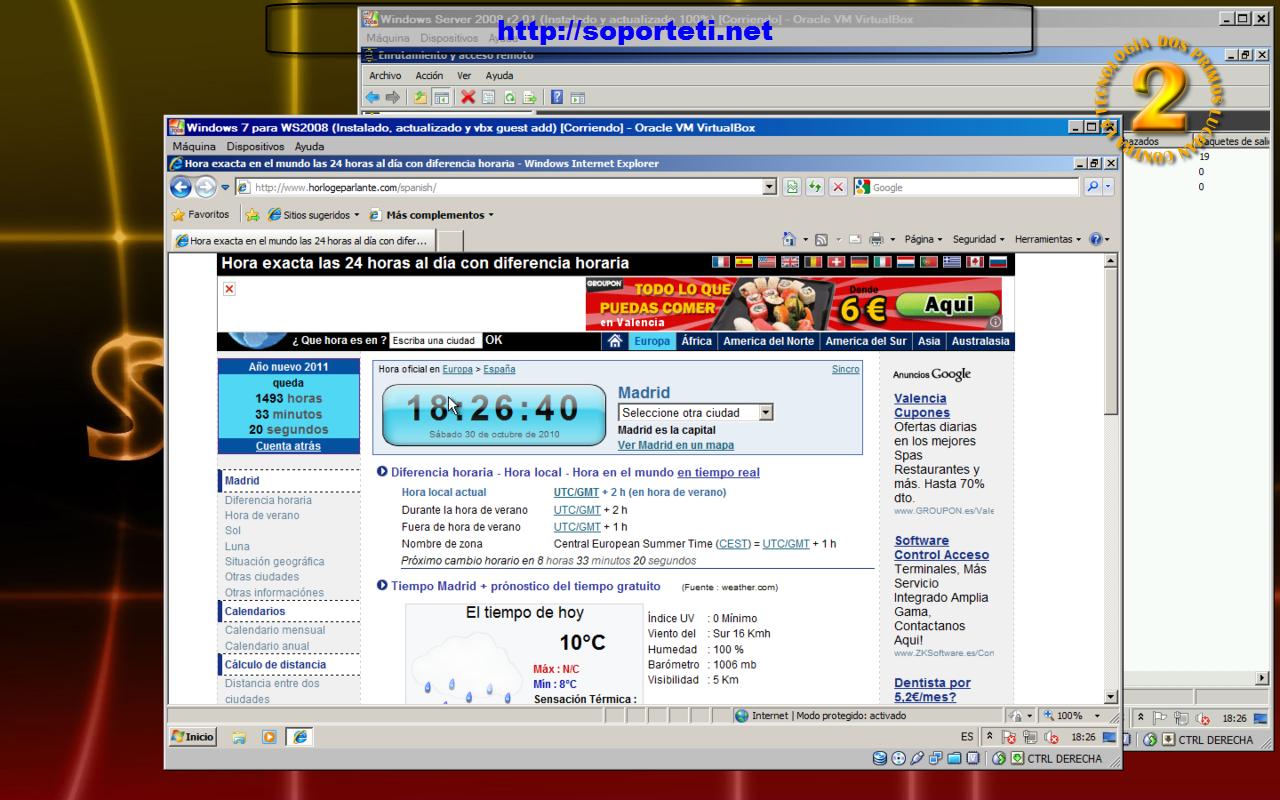Click the 'Escriba una ciudad' input field
Image resolution: width=1280 pixels, height=800 pixels.
coord(435,341)
